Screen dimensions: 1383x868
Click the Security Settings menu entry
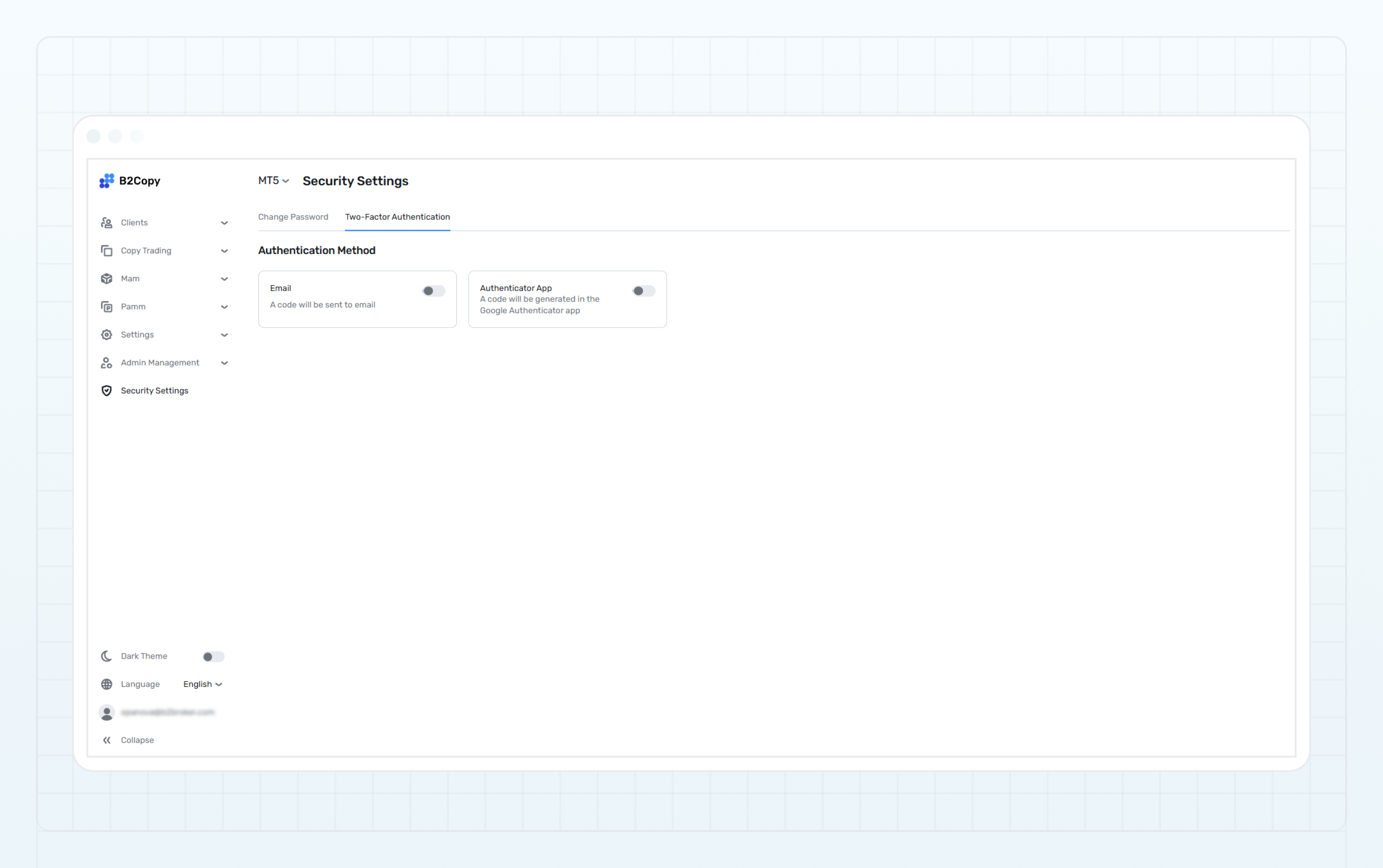(x=154, y=390)
